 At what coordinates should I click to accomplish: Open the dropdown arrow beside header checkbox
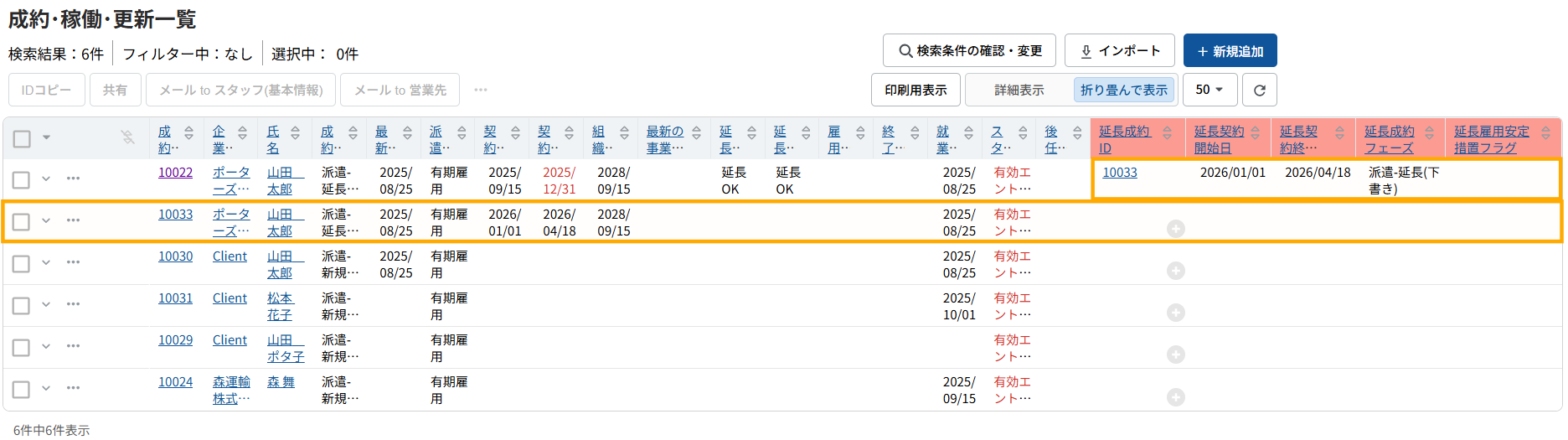[x=47, y=137]
